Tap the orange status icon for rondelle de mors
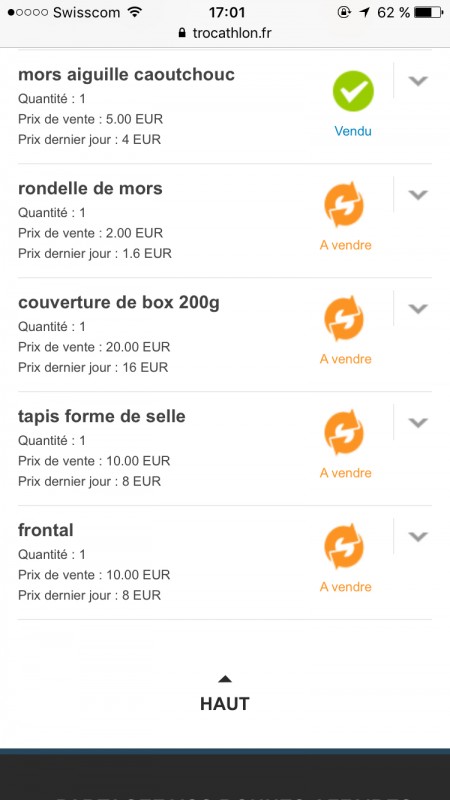 (x=344, y=205)
